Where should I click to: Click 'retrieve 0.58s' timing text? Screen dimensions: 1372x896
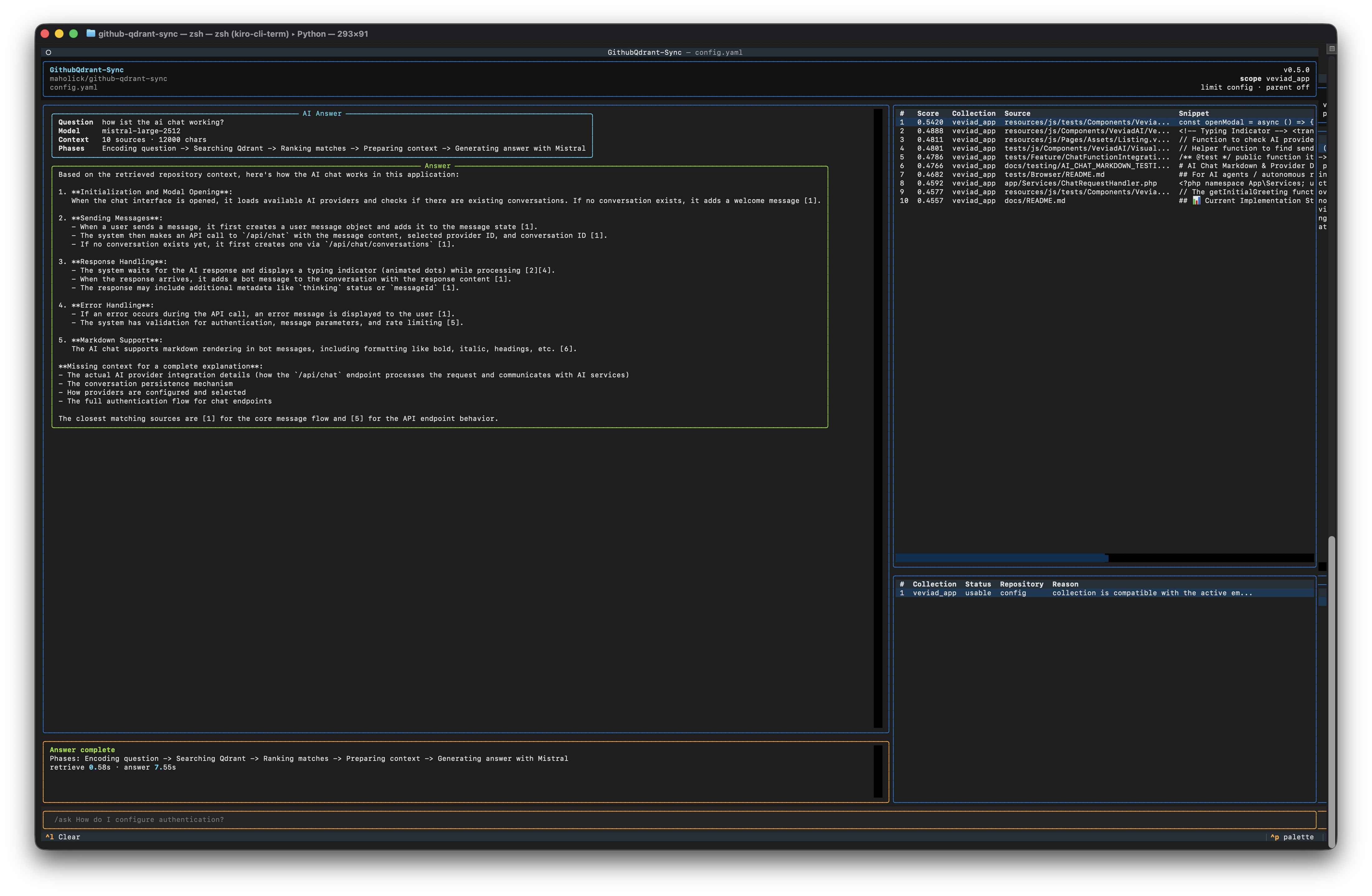(x=79, y=767)
